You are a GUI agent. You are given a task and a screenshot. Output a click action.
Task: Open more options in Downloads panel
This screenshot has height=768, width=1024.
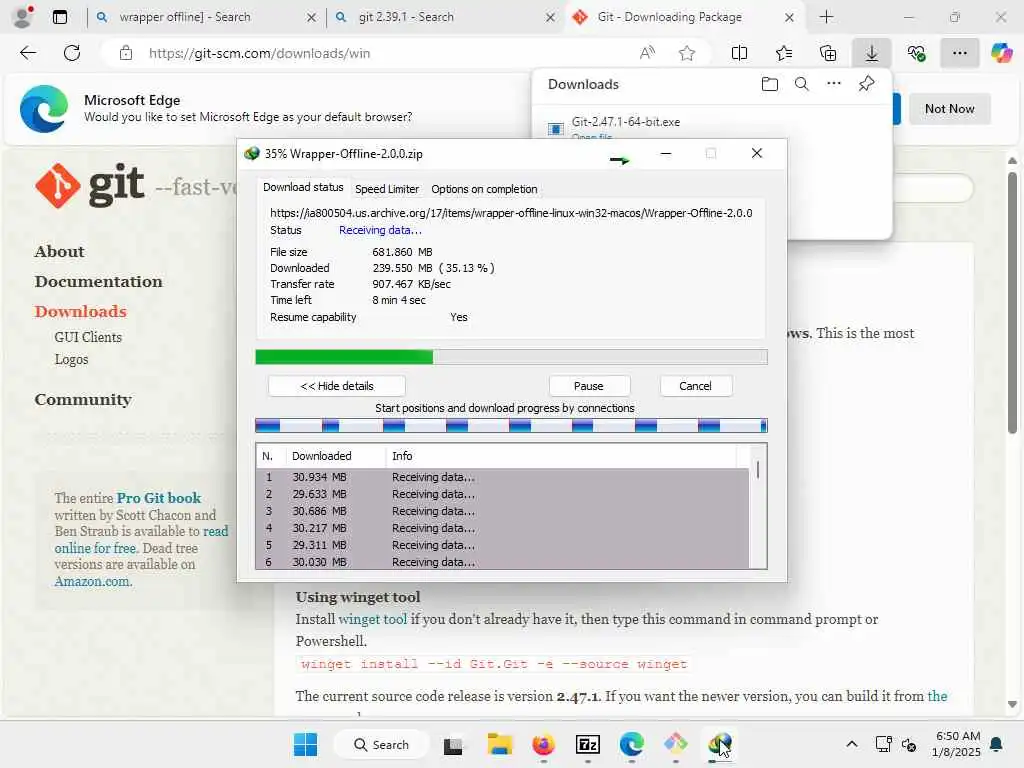point(833,84)
